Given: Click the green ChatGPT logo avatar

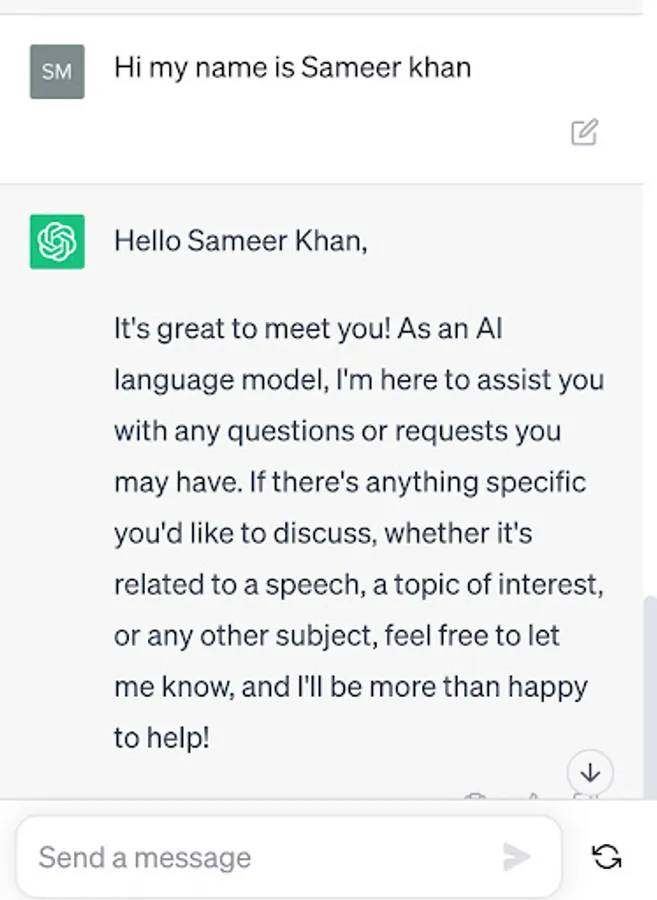Looking at the screenshot, I should pyautogui.click(x=57, y=242).
